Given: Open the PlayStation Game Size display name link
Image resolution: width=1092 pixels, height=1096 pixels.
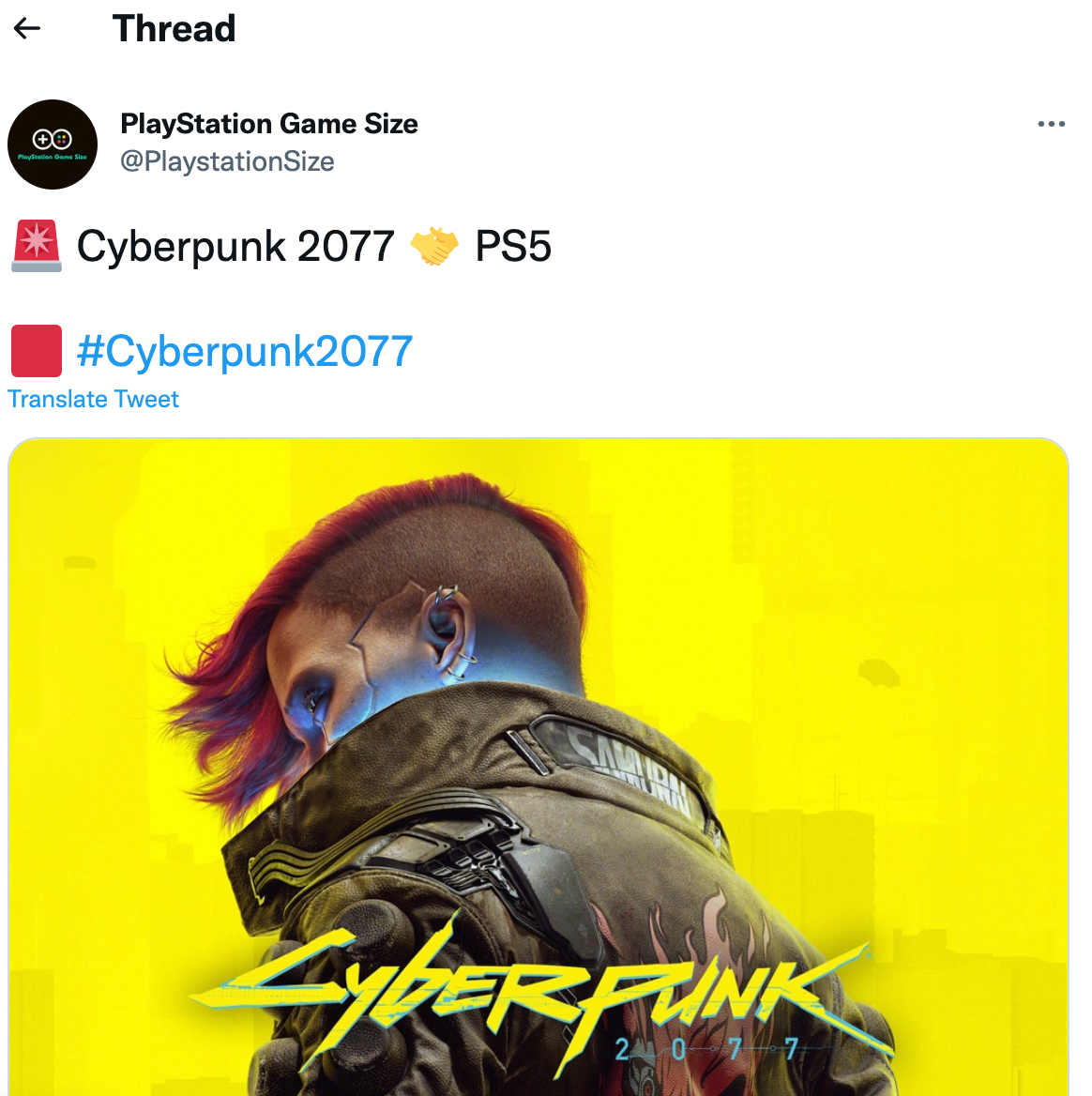Looking at the screenshot, I should click(269, 124).
